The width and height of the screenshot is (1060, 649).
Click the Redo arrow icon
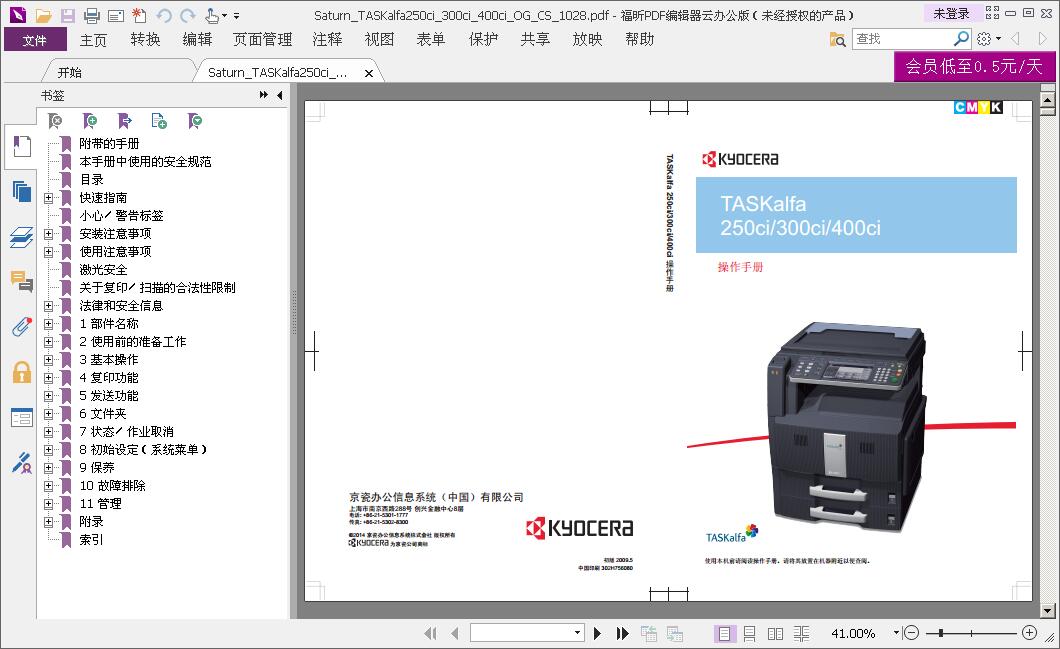coord(188,15)
